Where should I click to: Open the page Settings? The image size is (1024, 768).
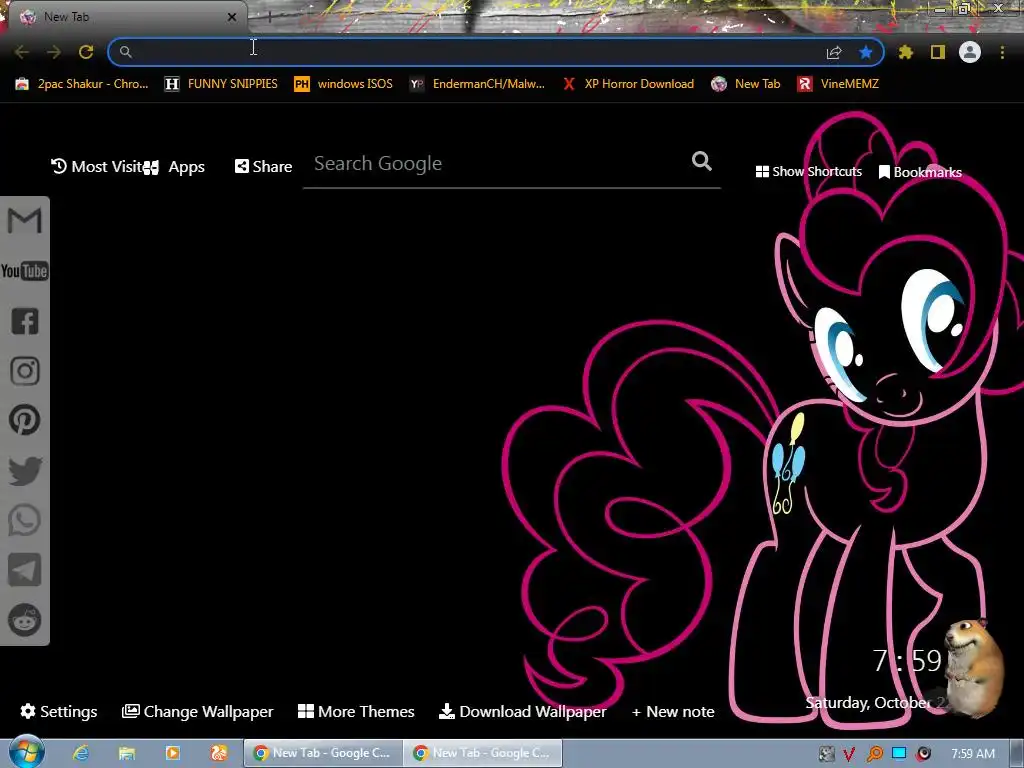(x=59, y=711)
